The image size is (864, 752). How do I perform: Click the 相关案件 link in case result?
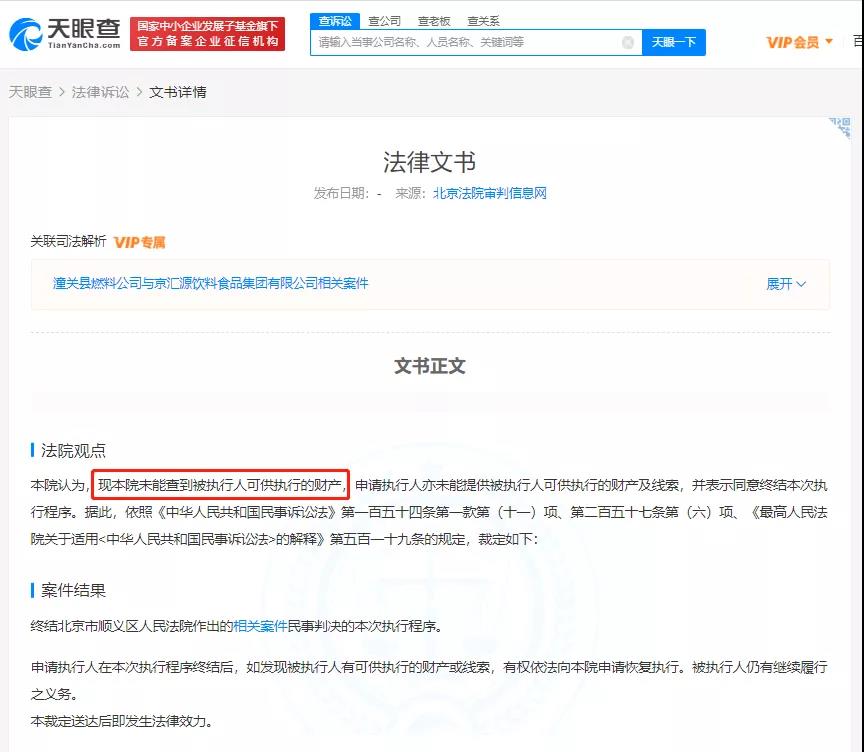coord(260,626)
